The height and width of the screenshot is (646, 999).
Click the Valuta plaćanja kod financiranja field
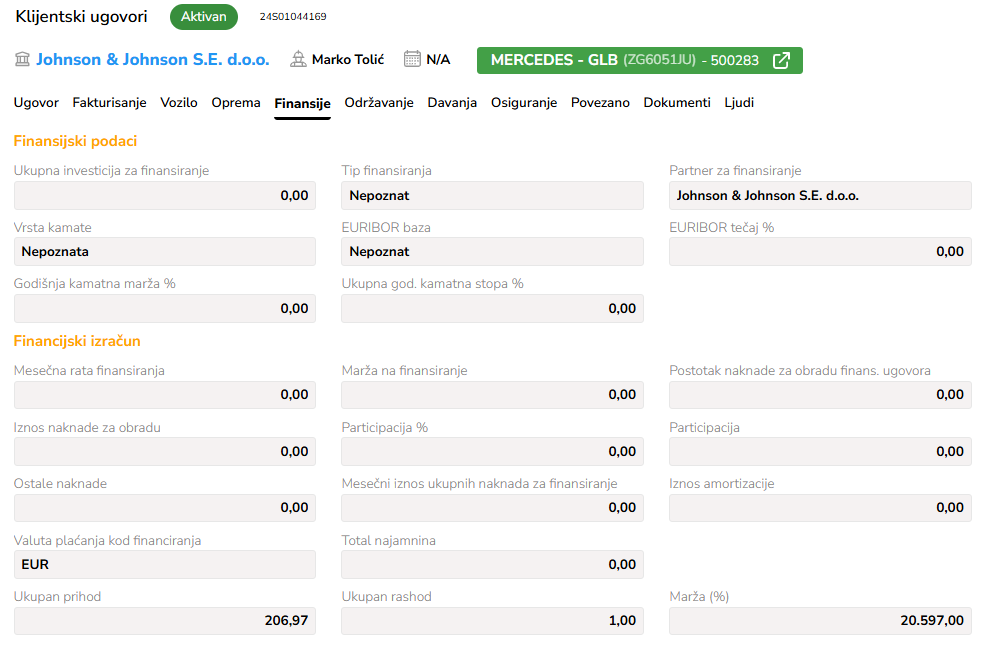point(165,565)
